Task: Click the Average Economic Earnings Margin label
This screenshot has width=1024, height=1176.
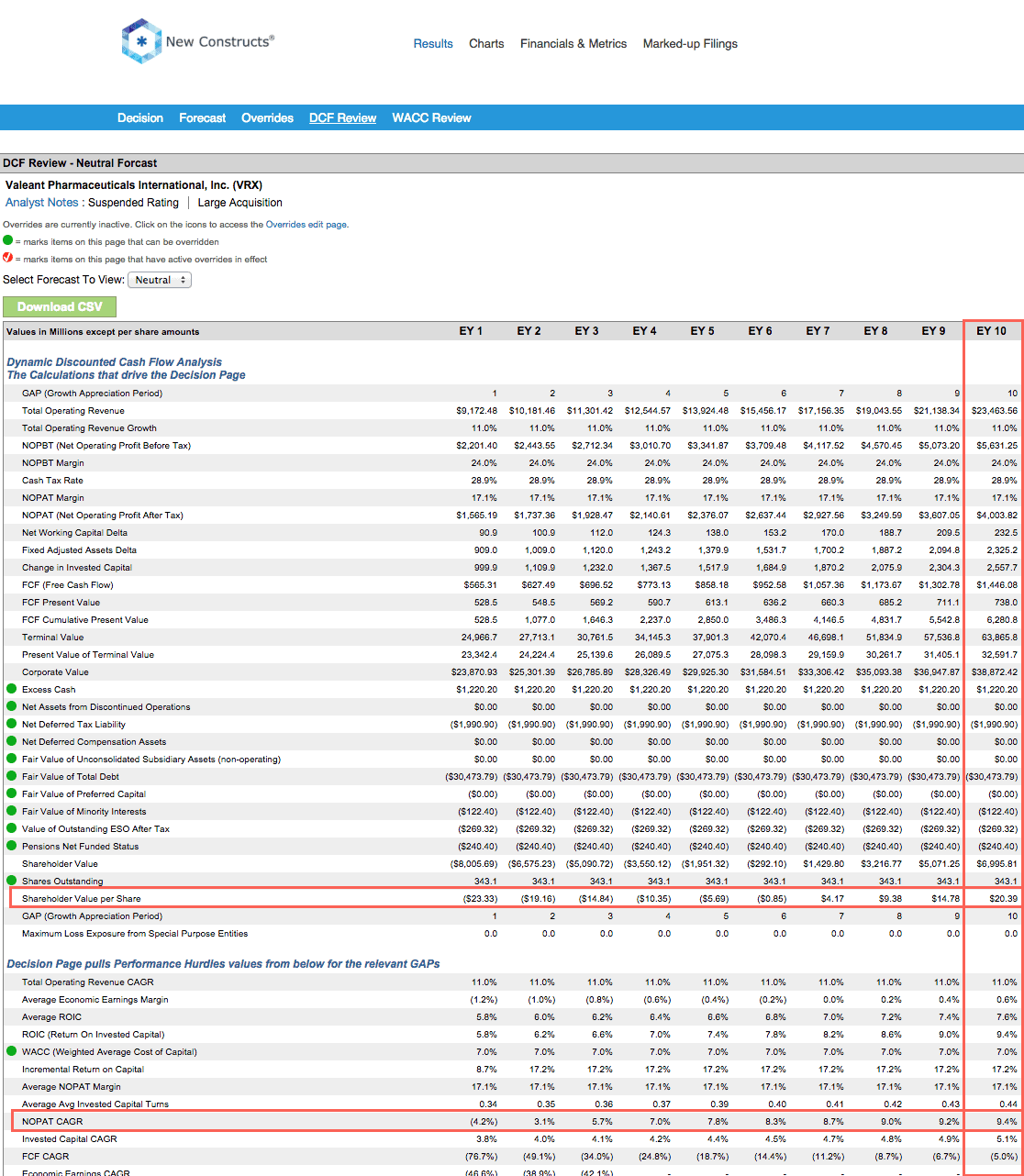Action: [x=95, y=999]
